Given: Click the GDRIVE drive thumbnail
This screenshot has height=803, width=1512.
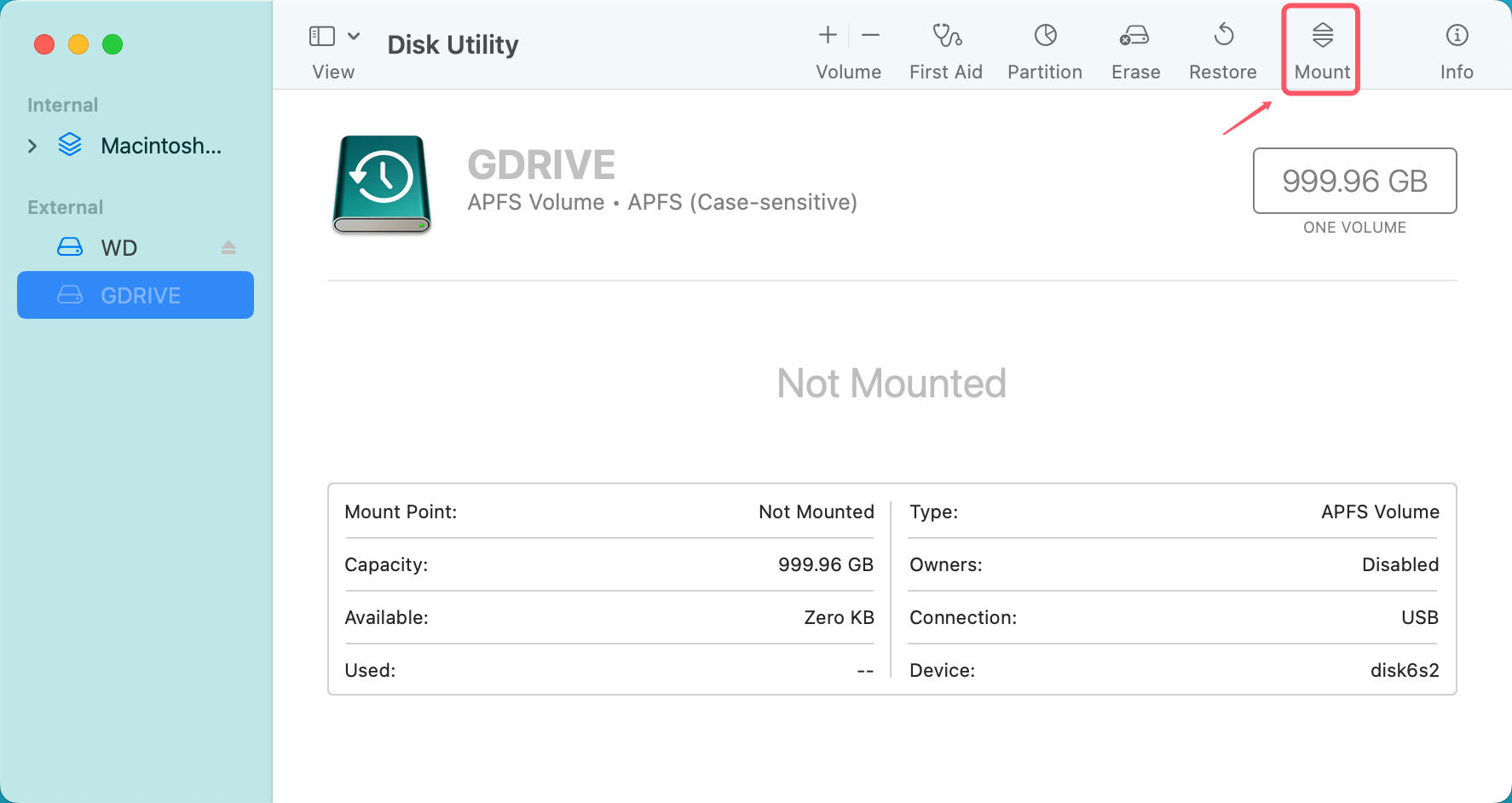Looking at the screenshot, I should [381, 184].
